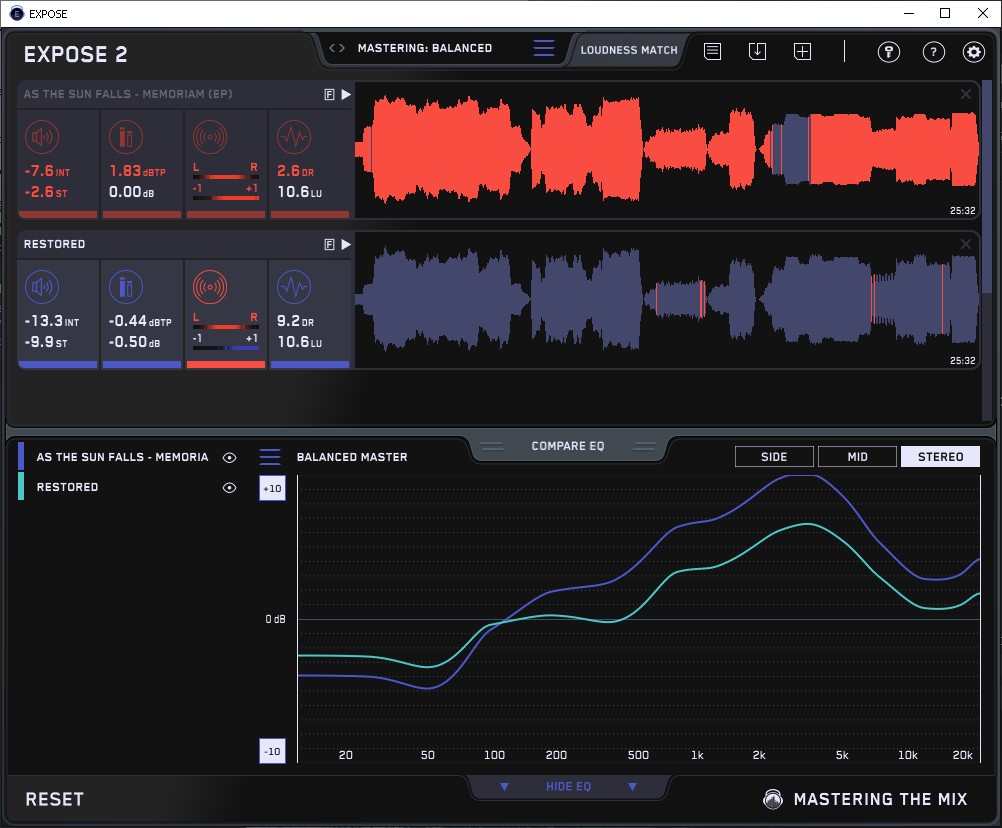Image resolution: width=1002 pixels, height=828 pixels.
Task: Toggle LOUDNESS MATCH
Action: click(629, 49)
